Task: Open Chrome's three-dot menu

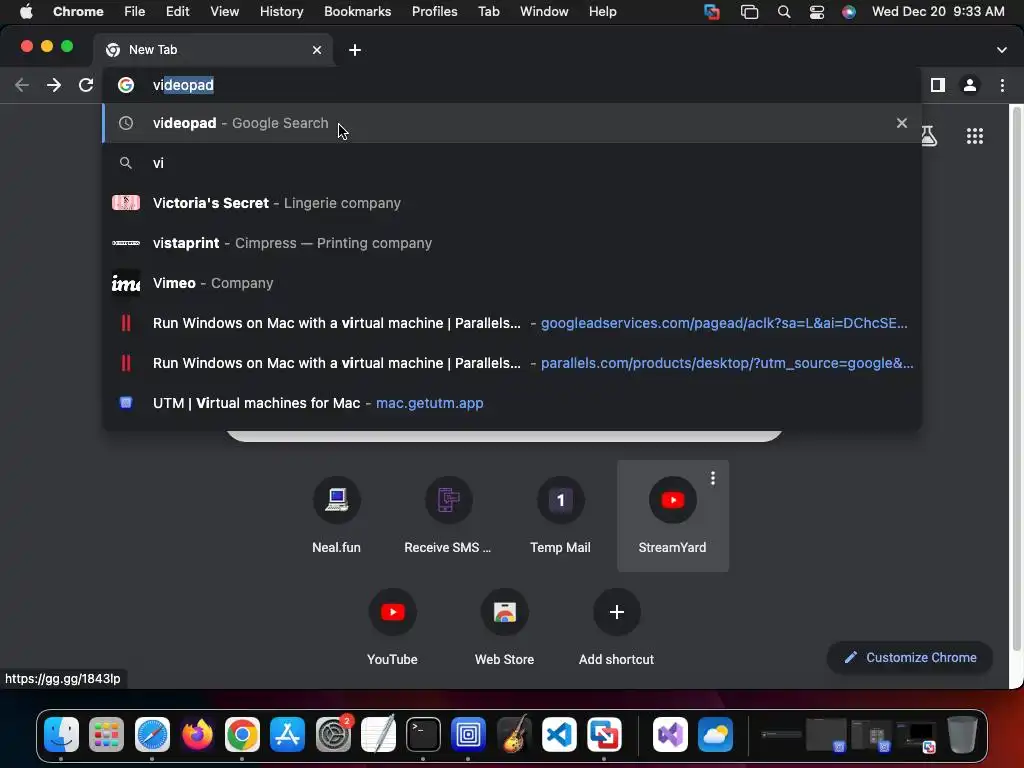Action: point(1002,85)
